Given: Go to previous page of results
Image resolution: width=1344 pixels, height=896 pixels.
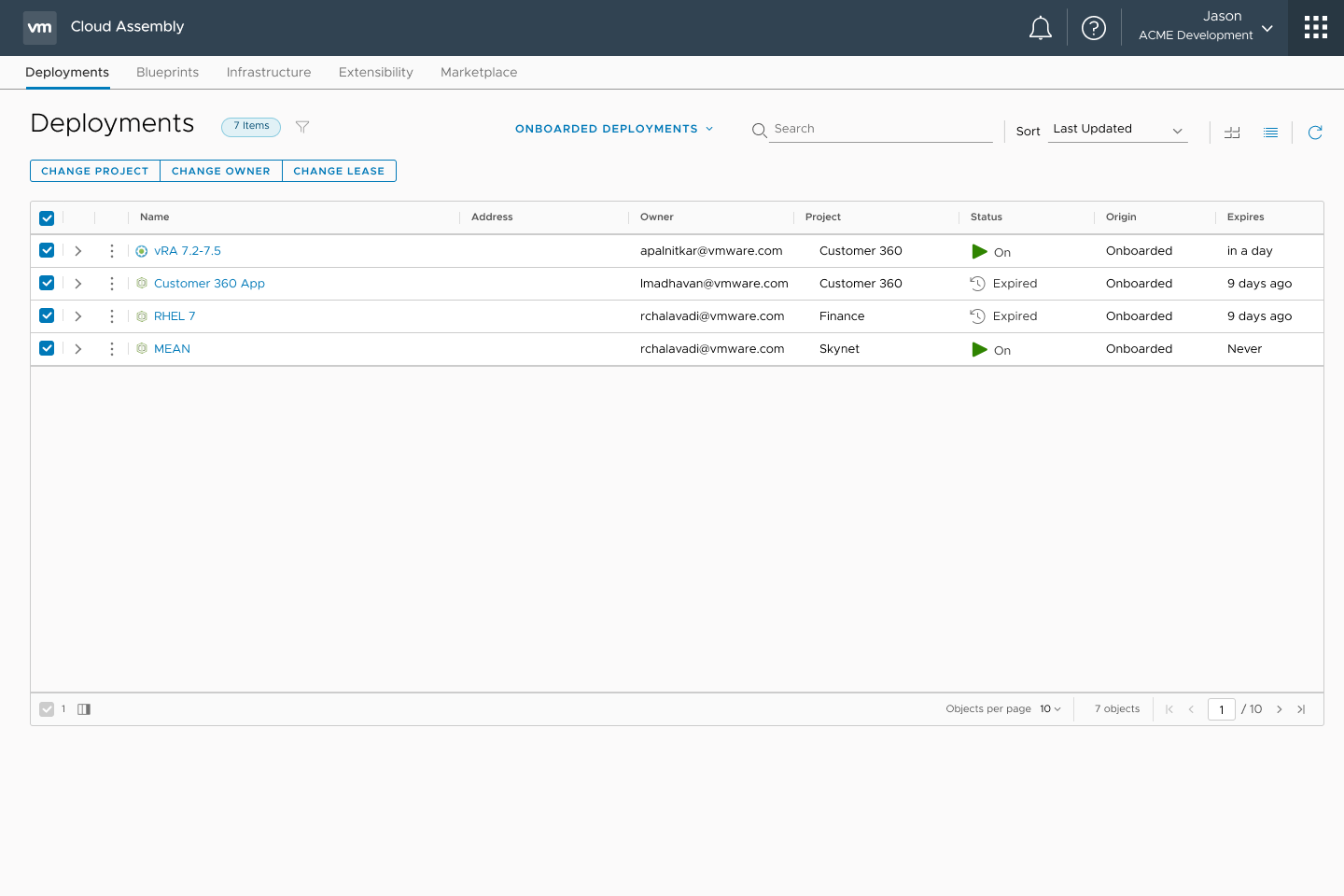Looking at the screenshot, I should coord(1191,709).
